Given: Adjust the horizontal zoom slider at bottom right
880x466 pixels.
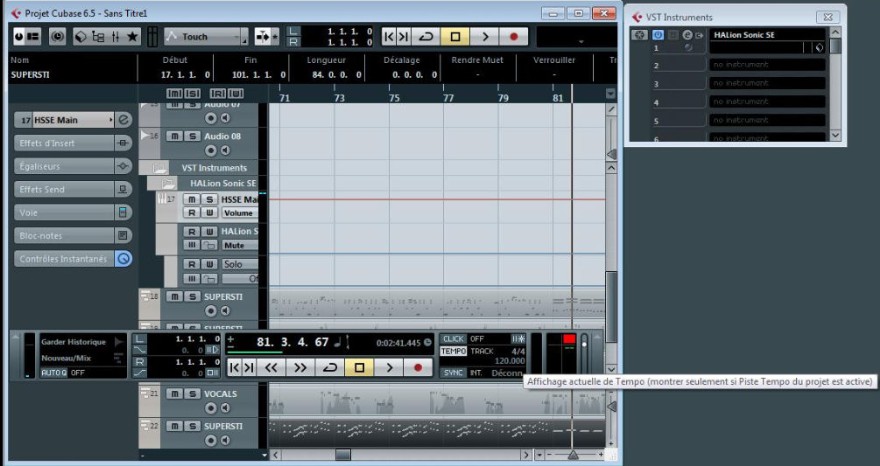Looking at the screenshot, I should (x=573, y=455).
